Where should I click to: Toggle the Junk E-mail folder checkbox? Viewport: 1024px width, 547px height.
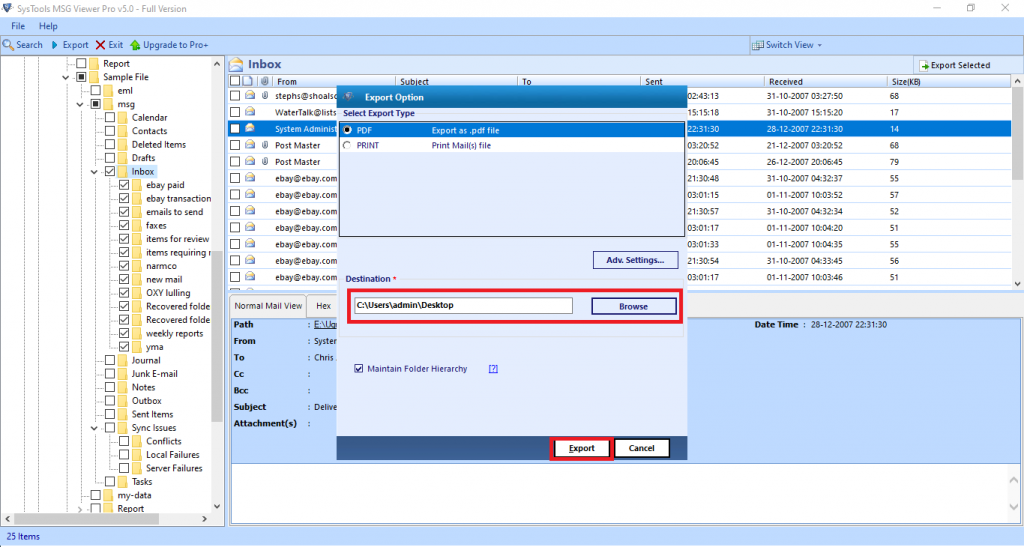point(110,374)
